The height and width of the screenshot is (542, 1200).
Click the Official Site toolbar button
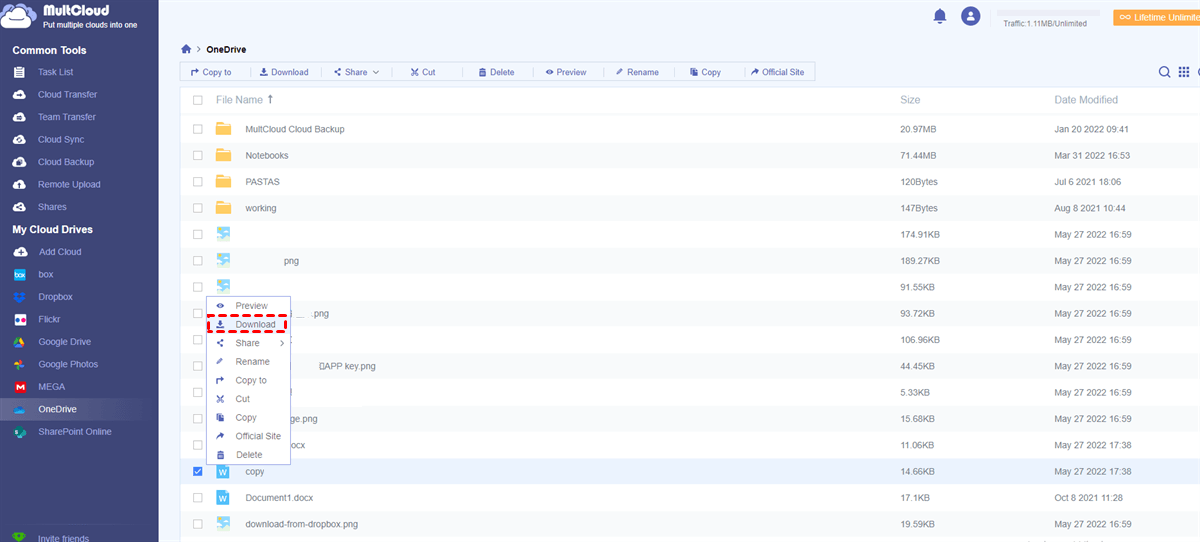pos(777,72)
